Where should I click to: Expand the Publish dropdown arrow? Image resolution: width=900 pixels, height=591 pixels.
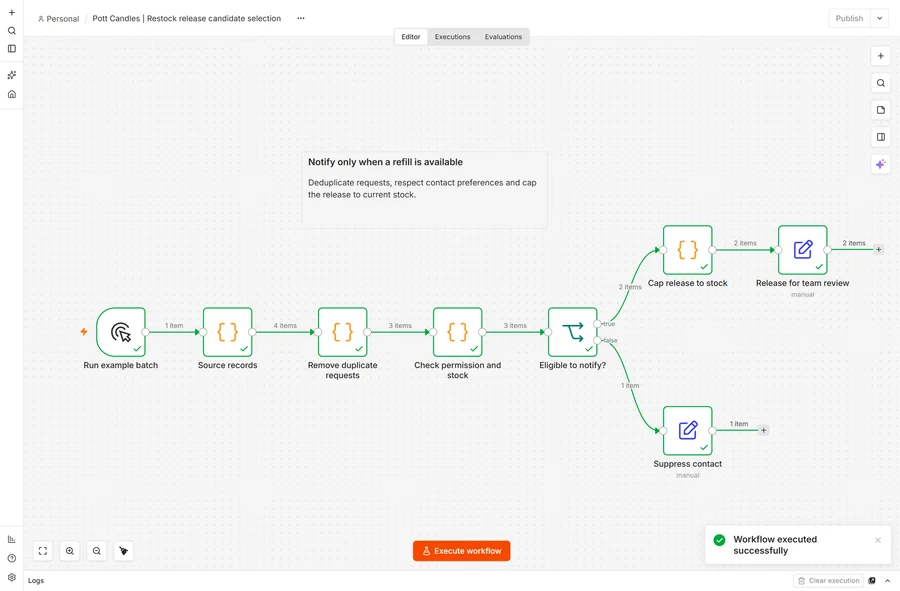pyautogui.click(x=879, y=18)
